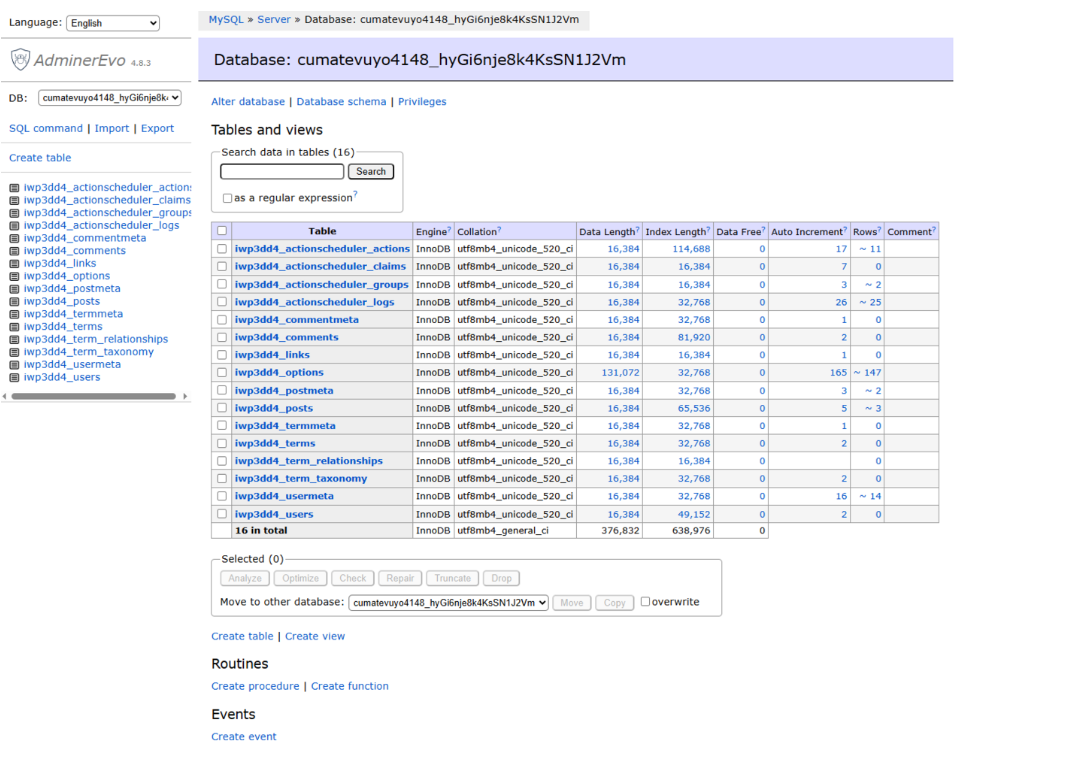Check the iwp3dd4_actionscheduler_actions row checkbox
This screenshot has height=758, width=1070.
pyautogui.click(x=222, y=249)
